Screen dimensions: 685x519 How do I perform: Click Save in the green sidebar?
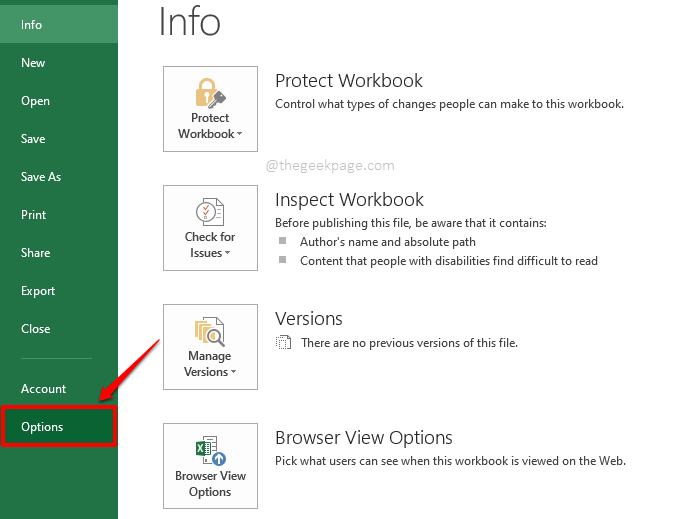click(x=33, y=139)
